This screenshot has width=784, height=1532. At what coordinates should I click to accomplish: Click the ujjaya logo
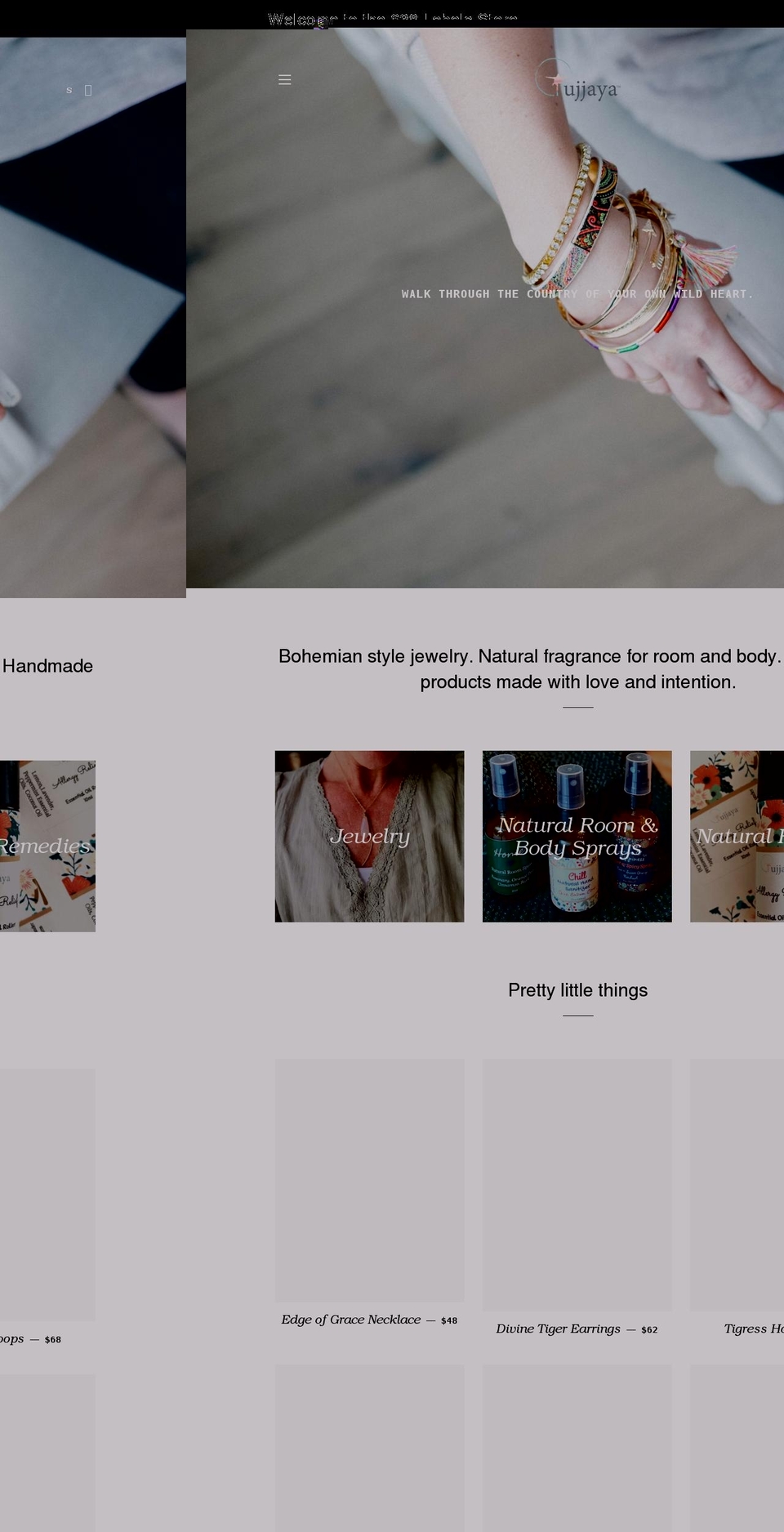point(577,82)
